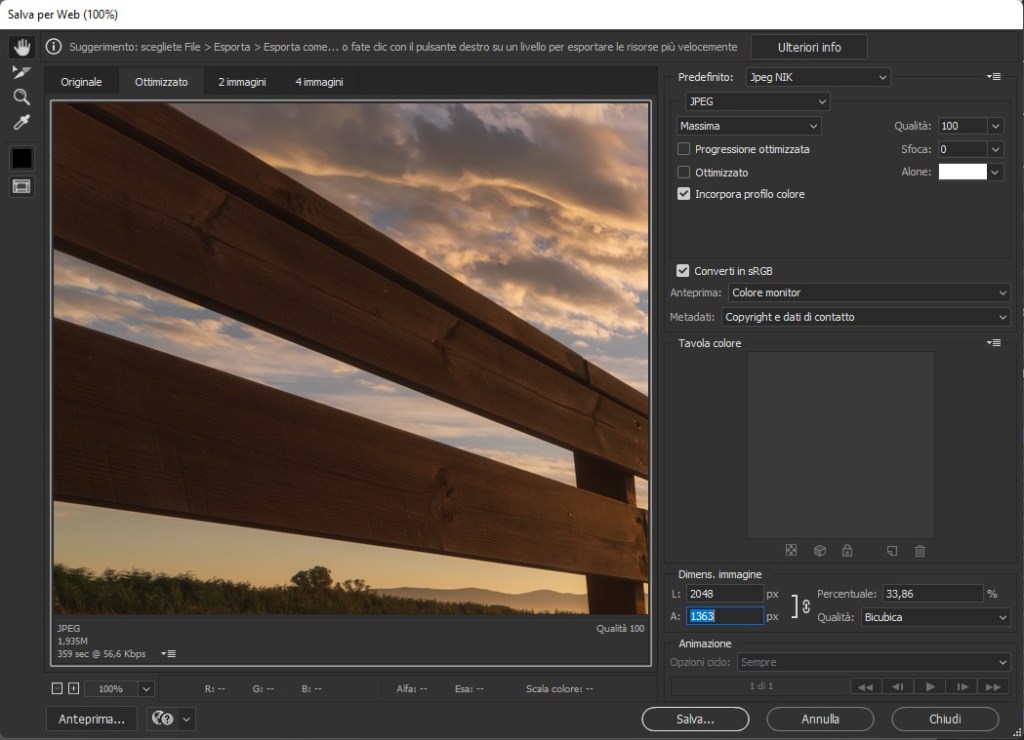
Task: Select the Hand tool
Action: (22, 47)
